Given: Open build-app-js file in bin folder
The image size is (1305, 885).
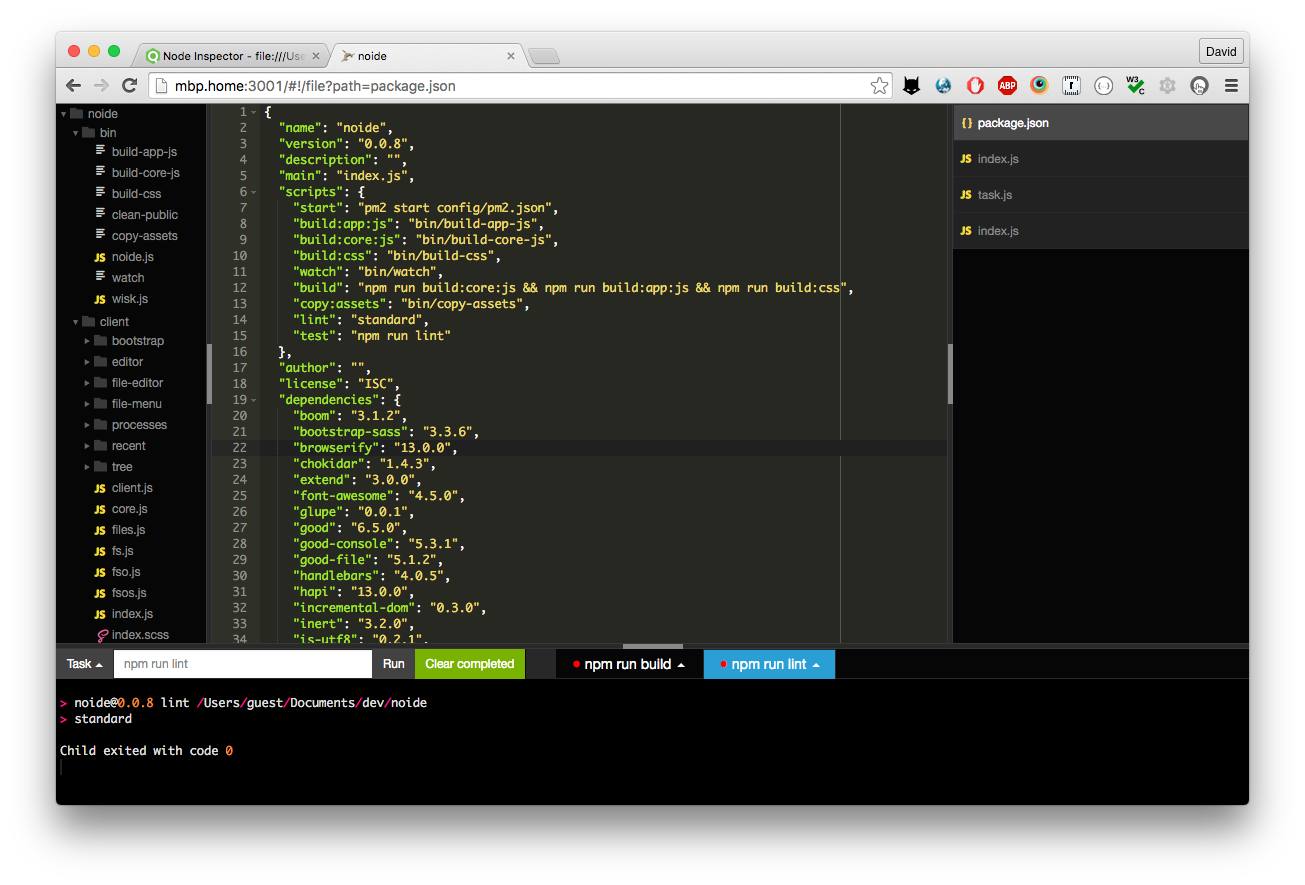Looking at the screenshot, I should click(x=144, y=152).
